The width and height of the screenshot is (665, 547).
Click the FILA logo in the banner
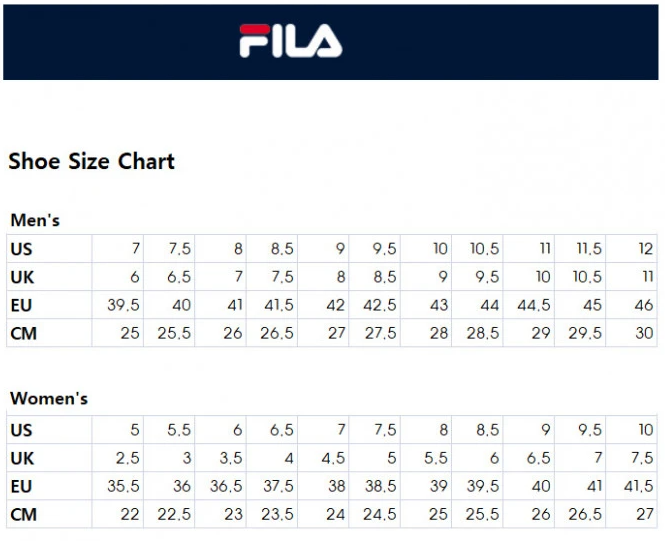point(290,41)
